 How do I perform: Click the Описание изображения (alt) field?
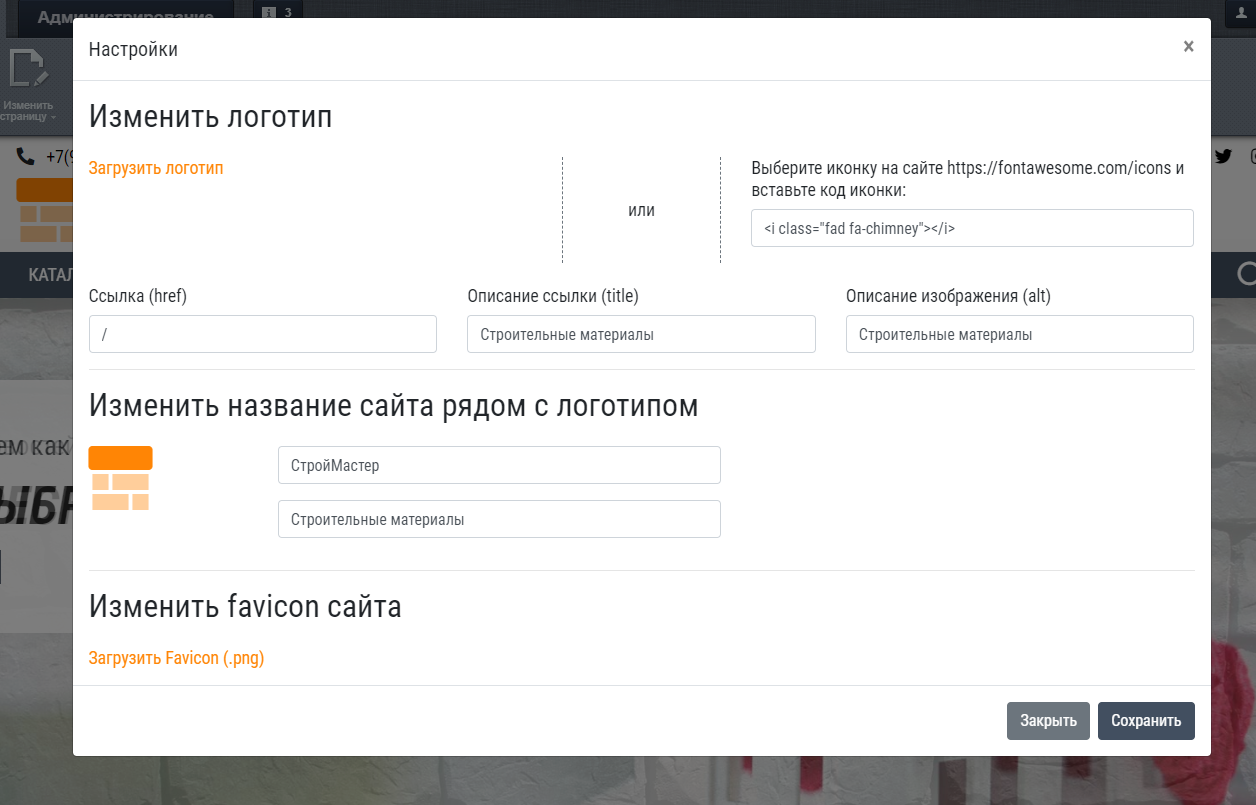coord(1019,334)
